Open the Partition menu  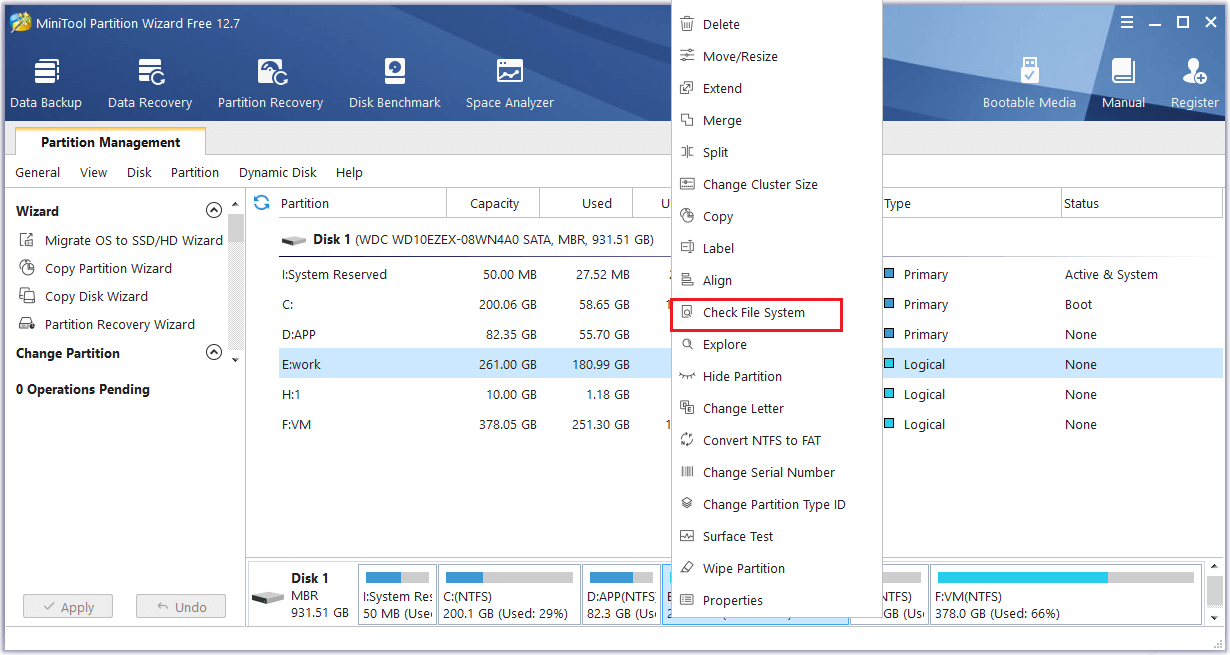click(195, 172)
